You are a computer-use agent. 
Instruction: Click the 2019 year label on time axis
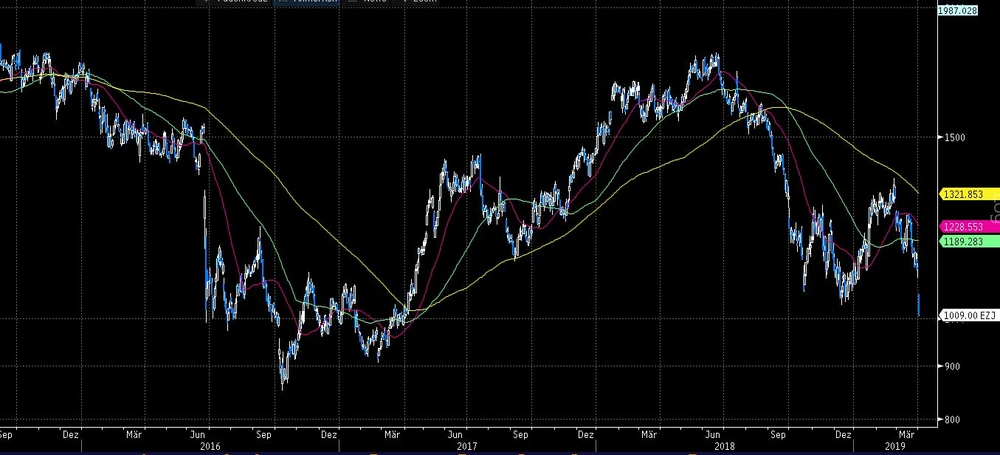point(895,446)
